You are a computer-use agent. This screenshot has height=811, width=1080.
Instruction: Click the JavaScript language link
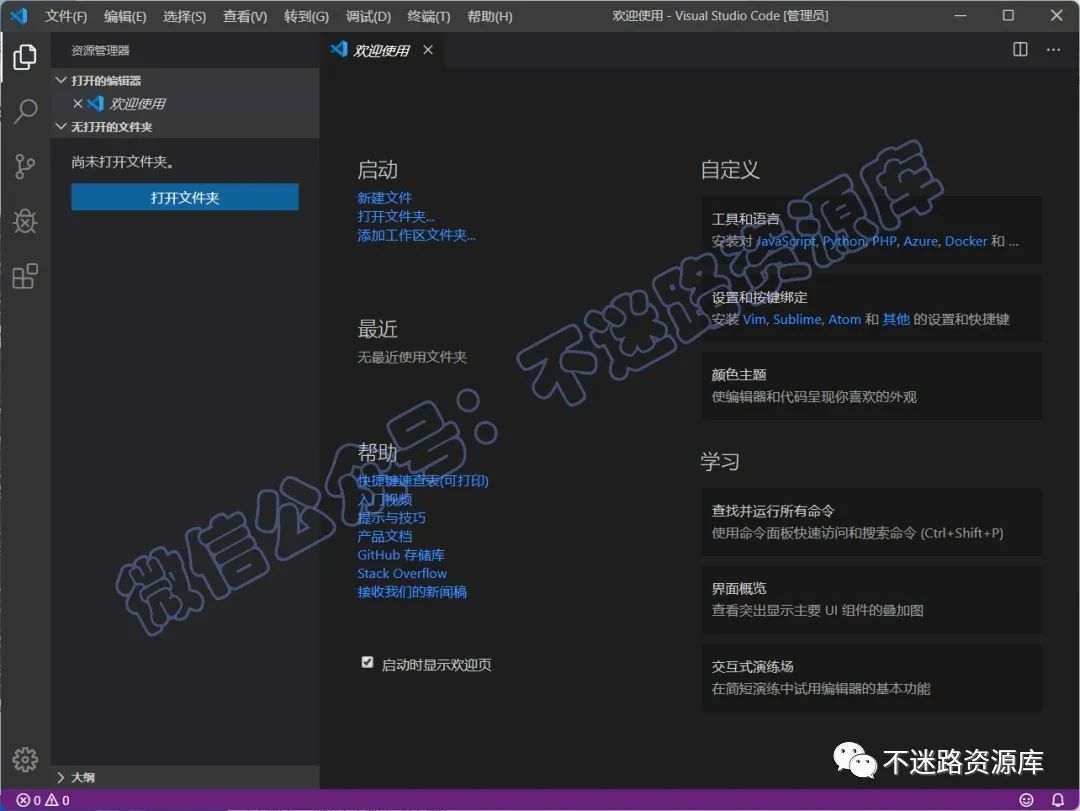787,241
